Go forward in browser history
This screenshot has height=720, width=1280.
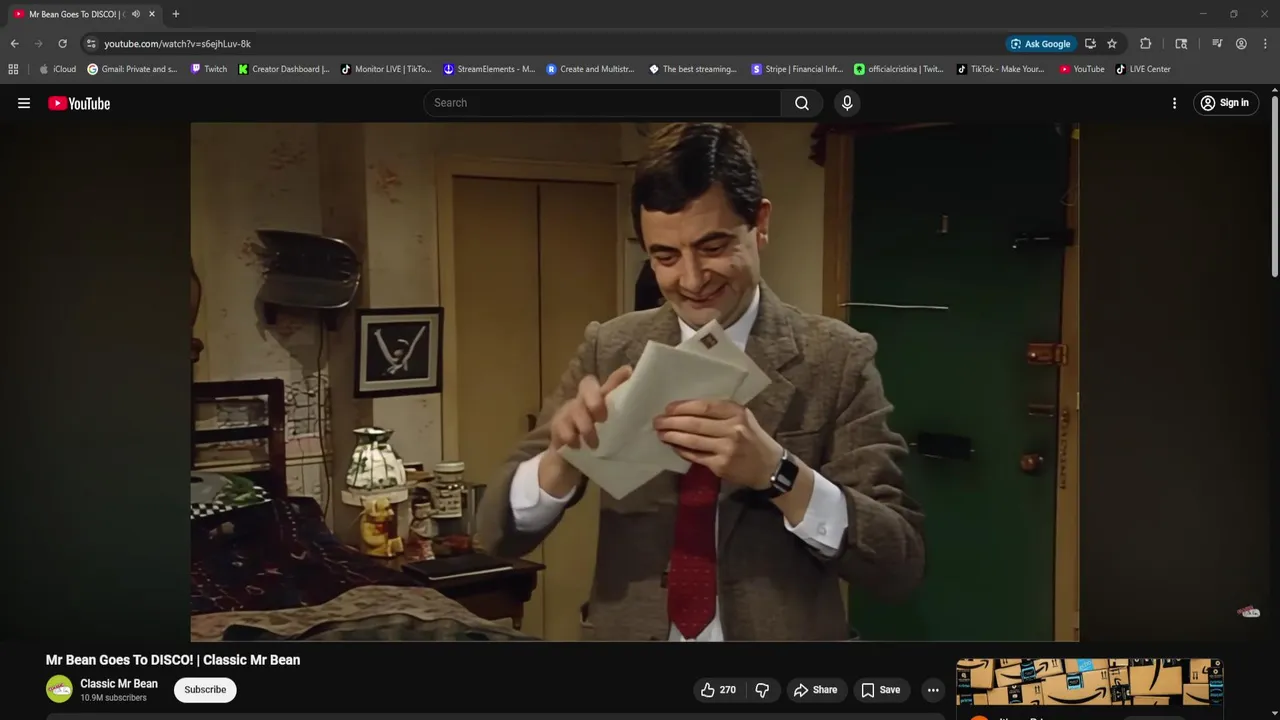point(38,44)
